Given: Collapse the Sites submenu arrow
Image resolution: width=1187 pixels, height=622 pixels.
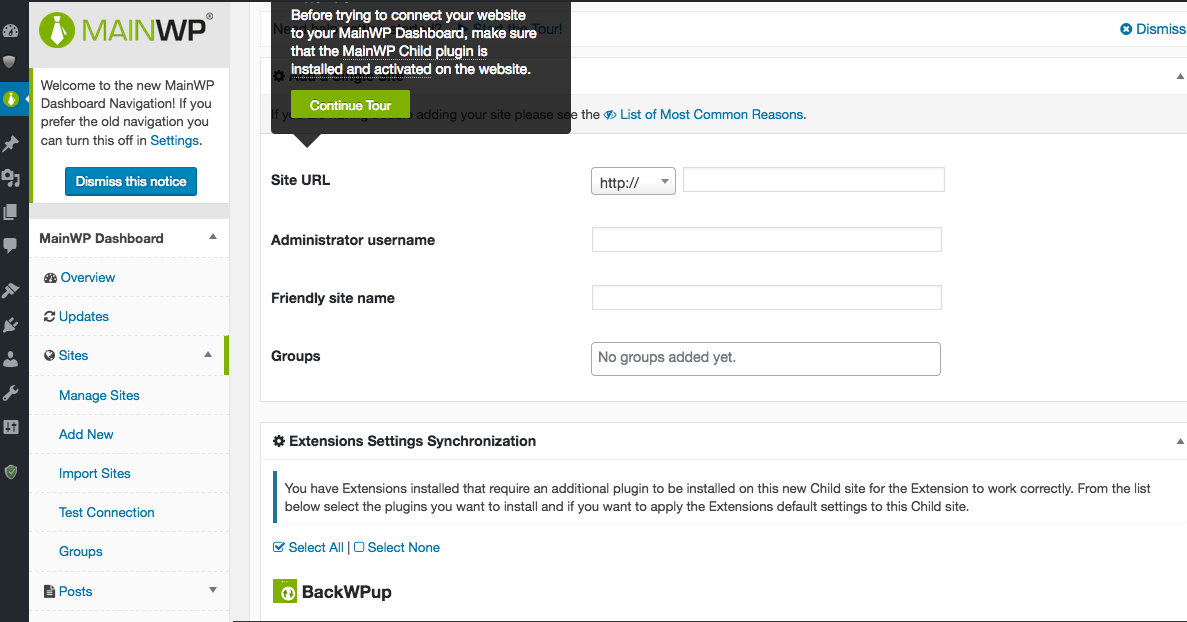Looking at the screenshot, I should 207,355.
